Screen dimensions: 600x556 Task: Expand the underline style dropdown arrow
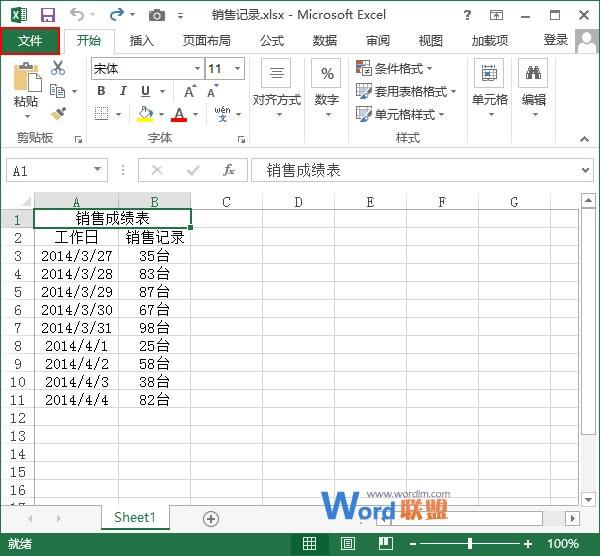pyautogui.click(x=163, y=91)
